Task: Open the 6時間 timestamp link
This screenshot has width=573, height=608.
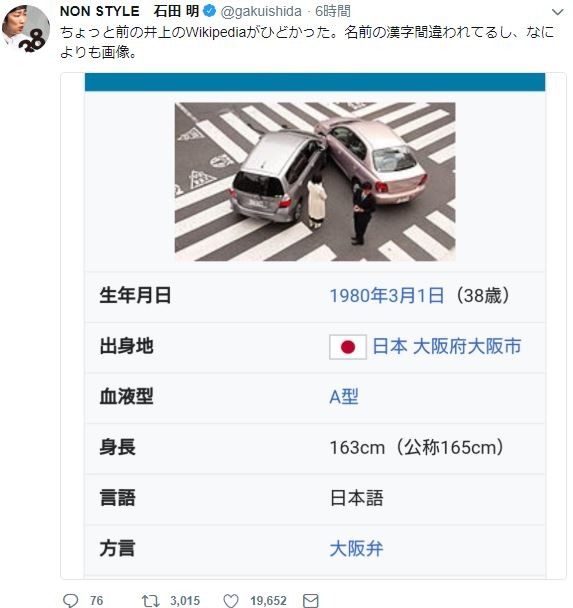Action: (x=333, y=11)
